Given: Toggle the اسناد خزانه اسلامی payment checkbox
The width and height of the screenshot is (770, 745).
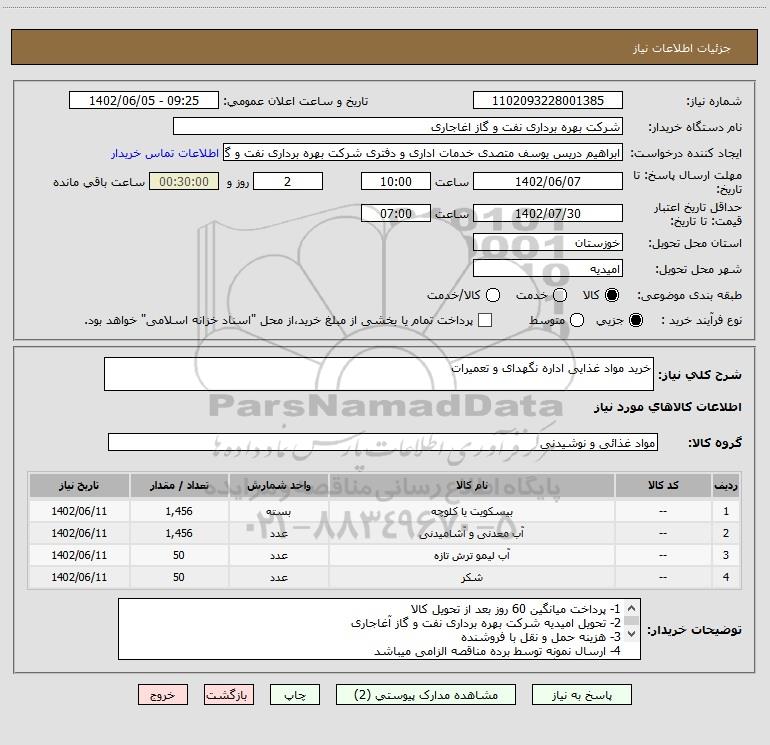Looking at the screenshot, I should click(485, 320).
